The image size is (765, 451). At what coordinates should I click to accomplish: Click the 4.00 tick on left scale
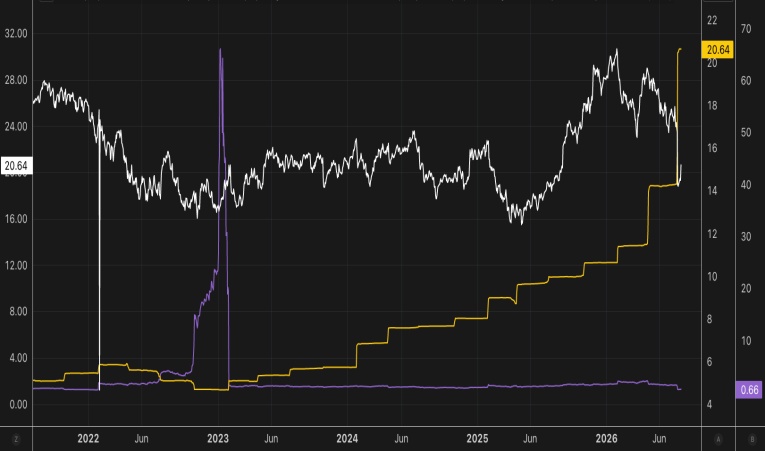[x=18, y=358]
